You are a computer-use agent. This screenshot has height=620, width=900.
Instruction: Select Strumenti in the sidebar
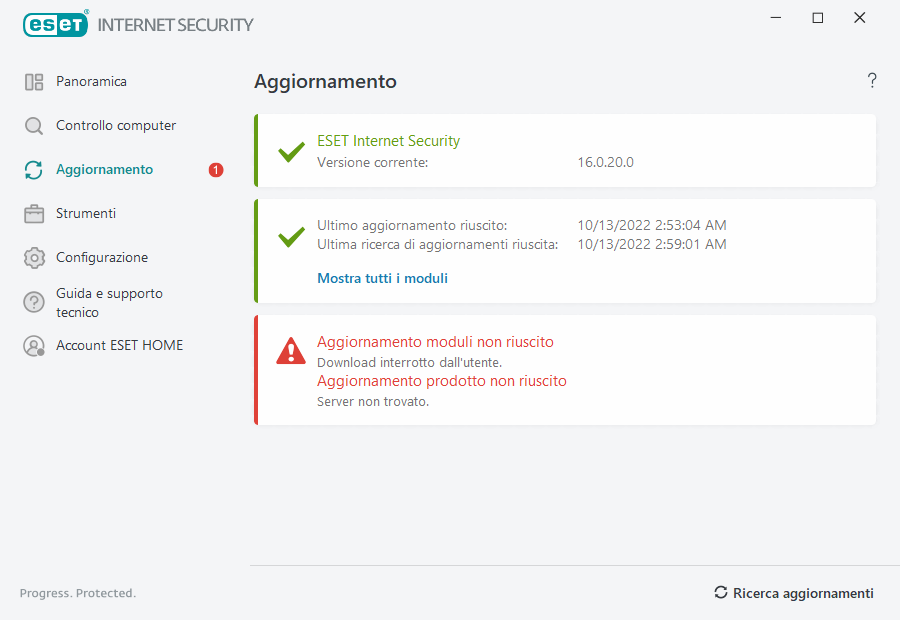(x=86, y=214)
